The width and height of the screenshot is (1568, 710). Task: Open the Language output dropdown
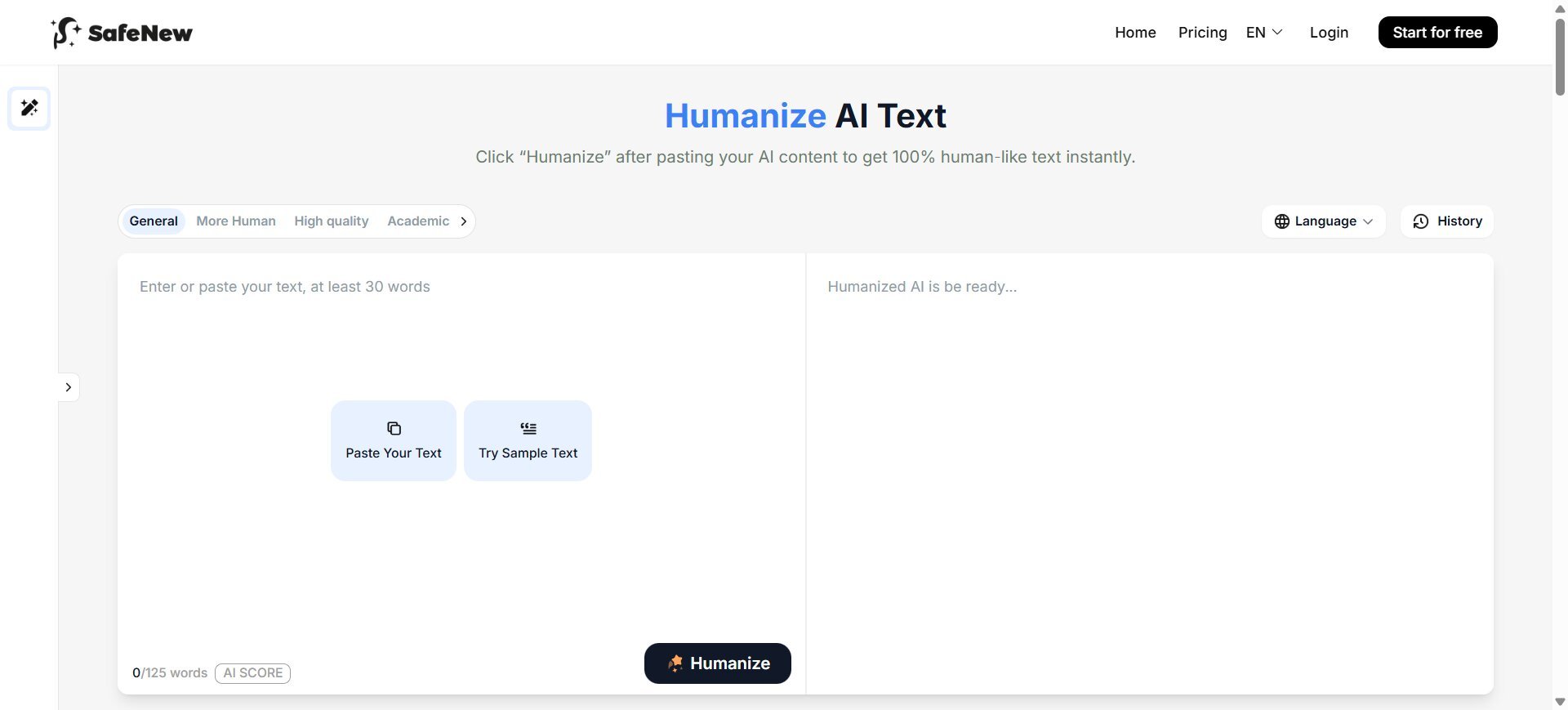1324,221
